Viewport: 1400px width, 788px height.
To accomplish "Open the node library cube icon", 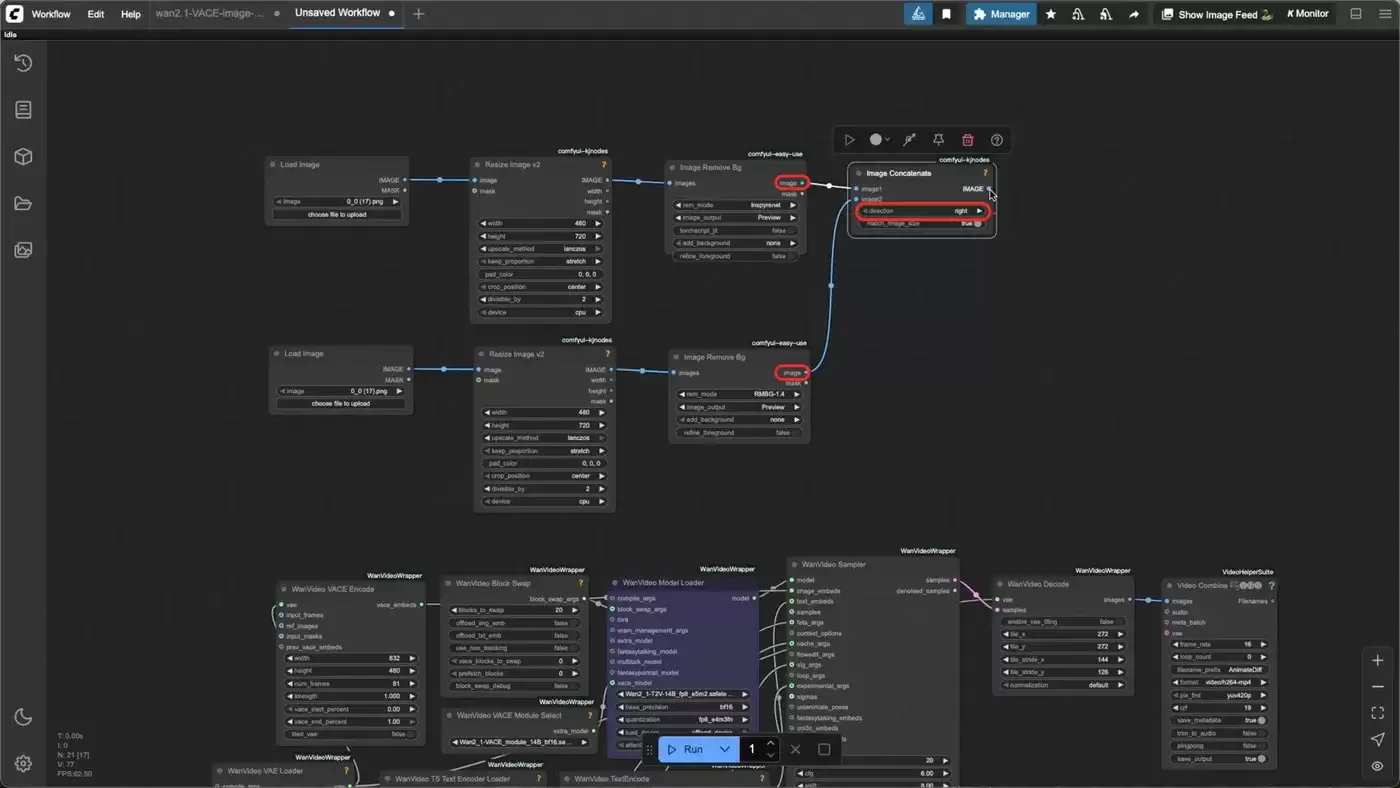I will [x=23, y=157].
